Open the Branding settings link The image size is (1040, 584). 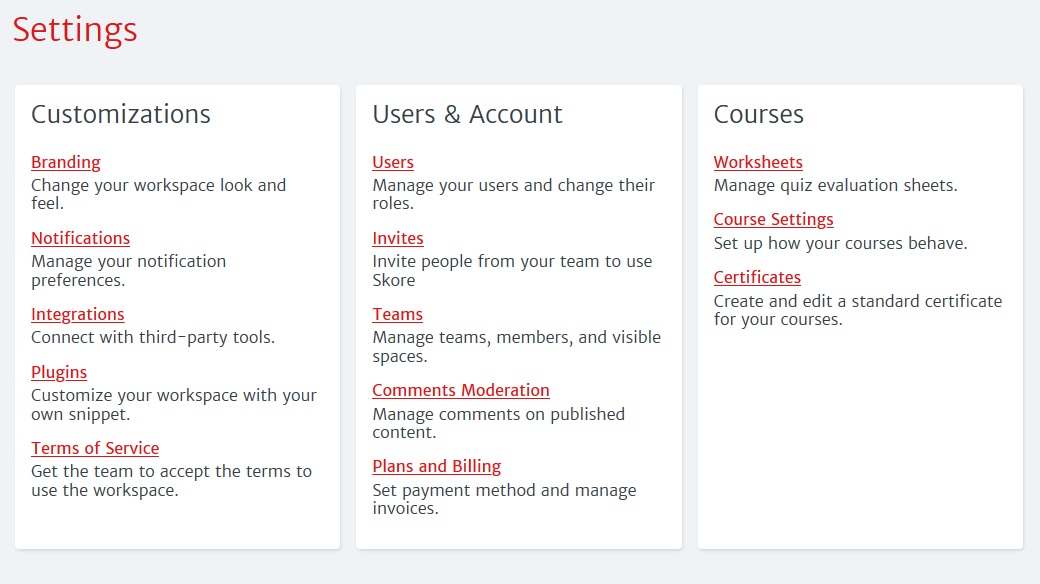[x=66, y=163]
